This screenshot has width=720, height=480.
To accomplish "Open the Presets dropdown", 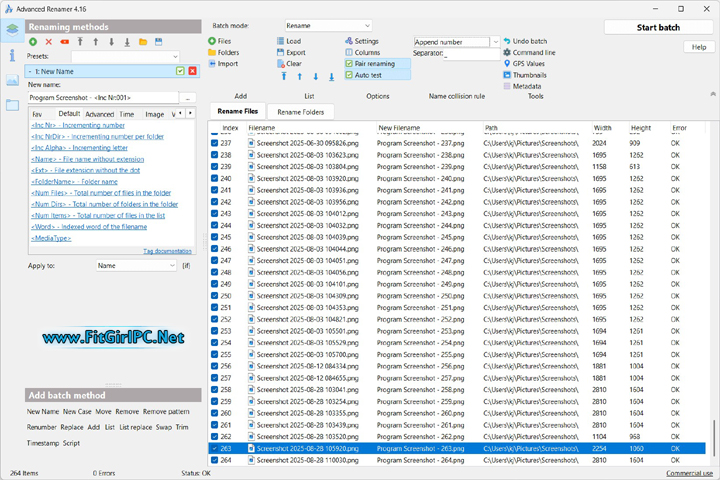I will tap(124, 57).
